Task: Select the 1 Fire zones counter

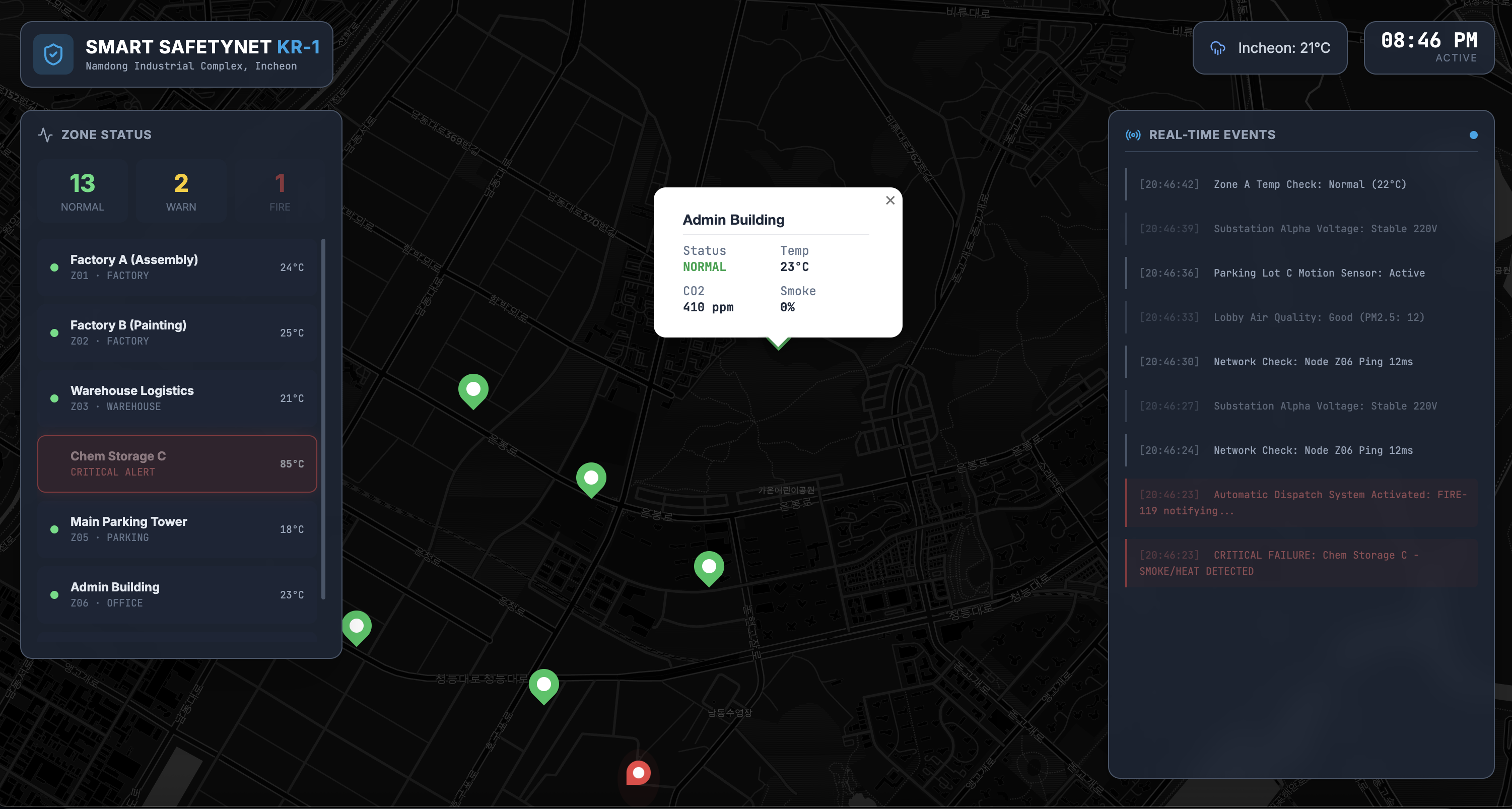Action: click(280, 191)
